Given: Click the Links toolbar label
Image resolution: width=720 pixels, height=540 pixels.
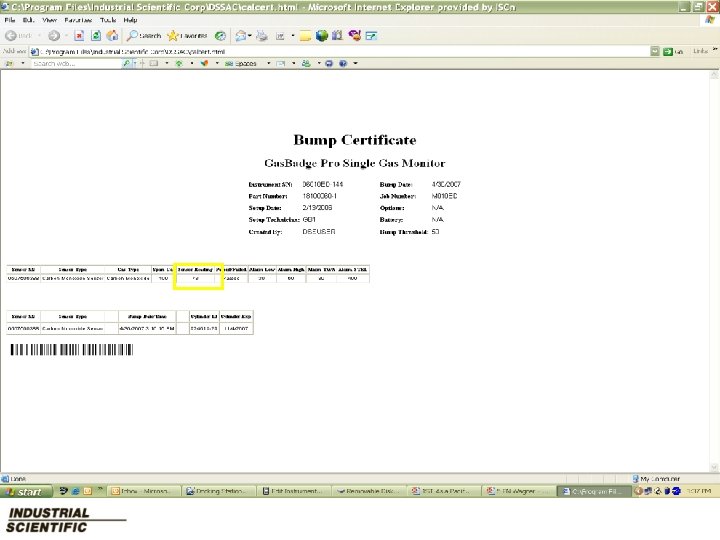Looking at the screenshot, I should tap(700, 51).
